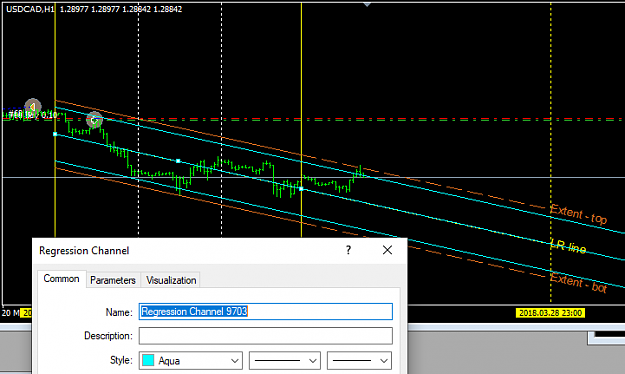
Task: Click the gray right-arrow circle marker on price
Action: tap(94, 120)
